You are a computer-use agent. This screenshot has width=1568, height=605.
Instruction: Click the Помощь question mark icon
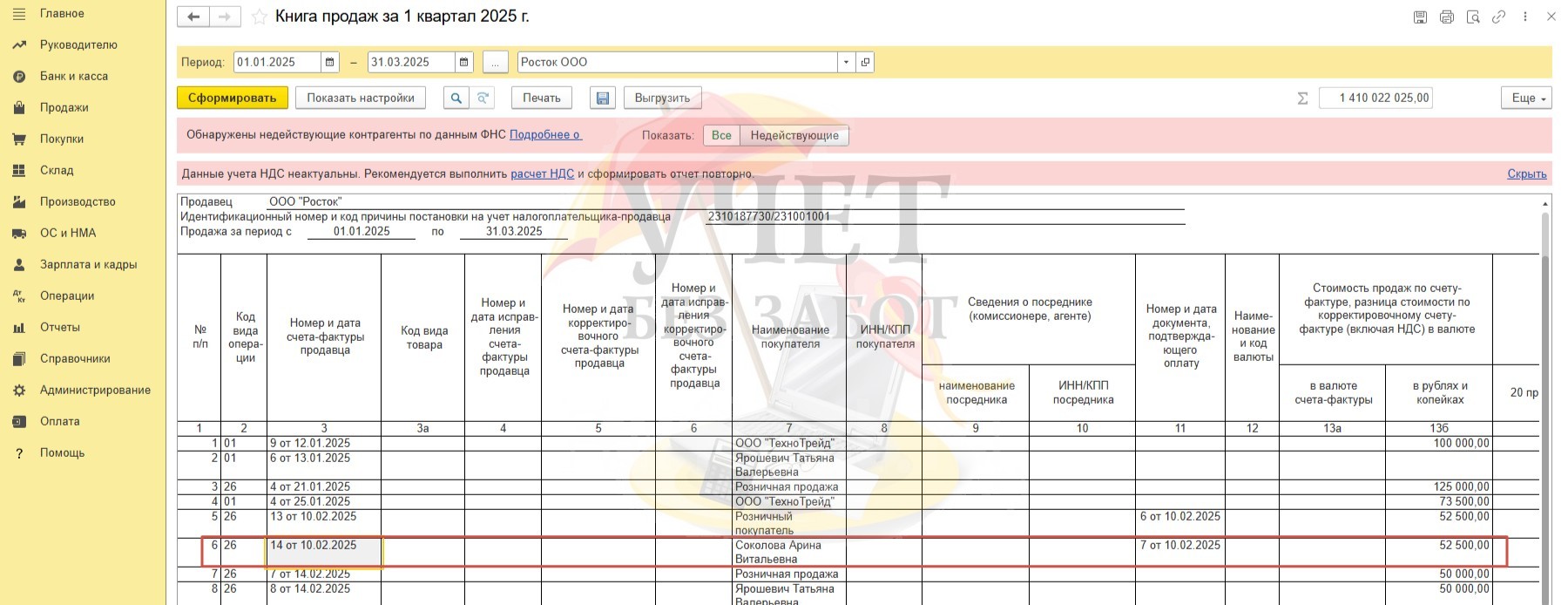pyautogui.click(x=19, y=452)
